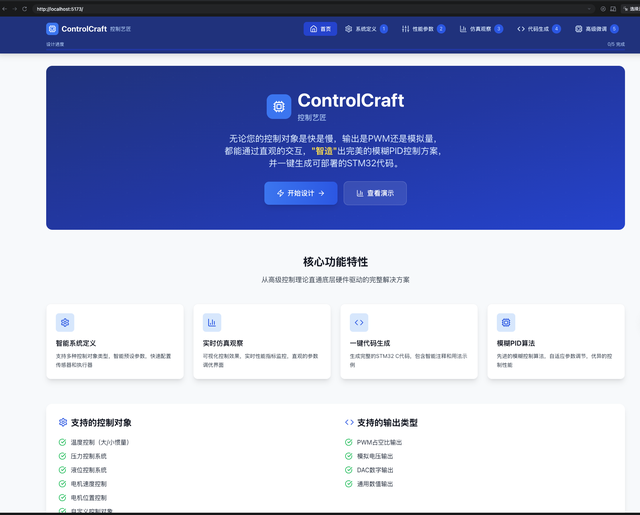Select the 温度控制（大/小惯量）list item text
This screenshot has width=640, height=515.
tap(100, 442)
